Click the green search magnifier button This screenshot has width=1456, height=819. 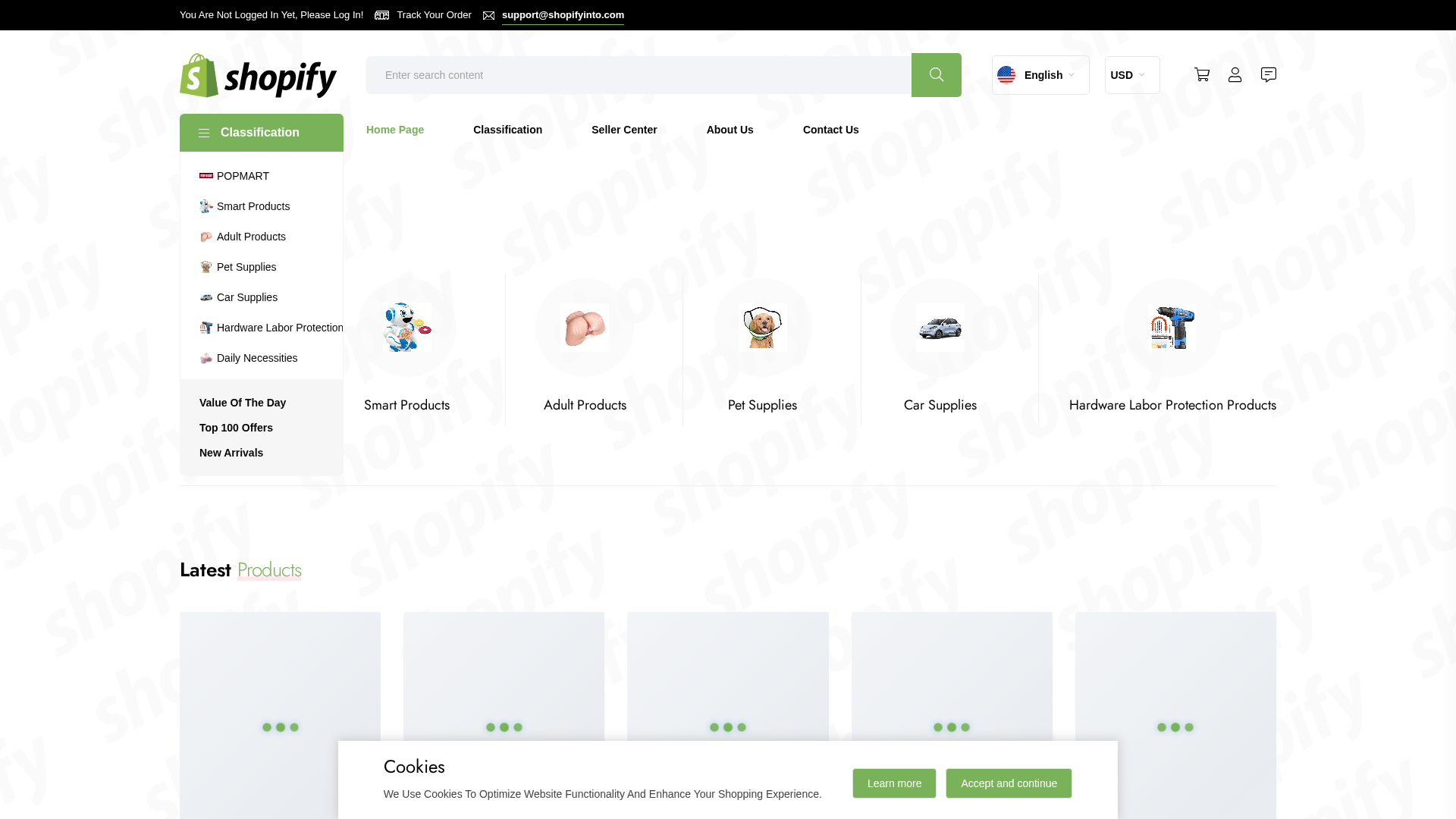[x=936, y=75]
